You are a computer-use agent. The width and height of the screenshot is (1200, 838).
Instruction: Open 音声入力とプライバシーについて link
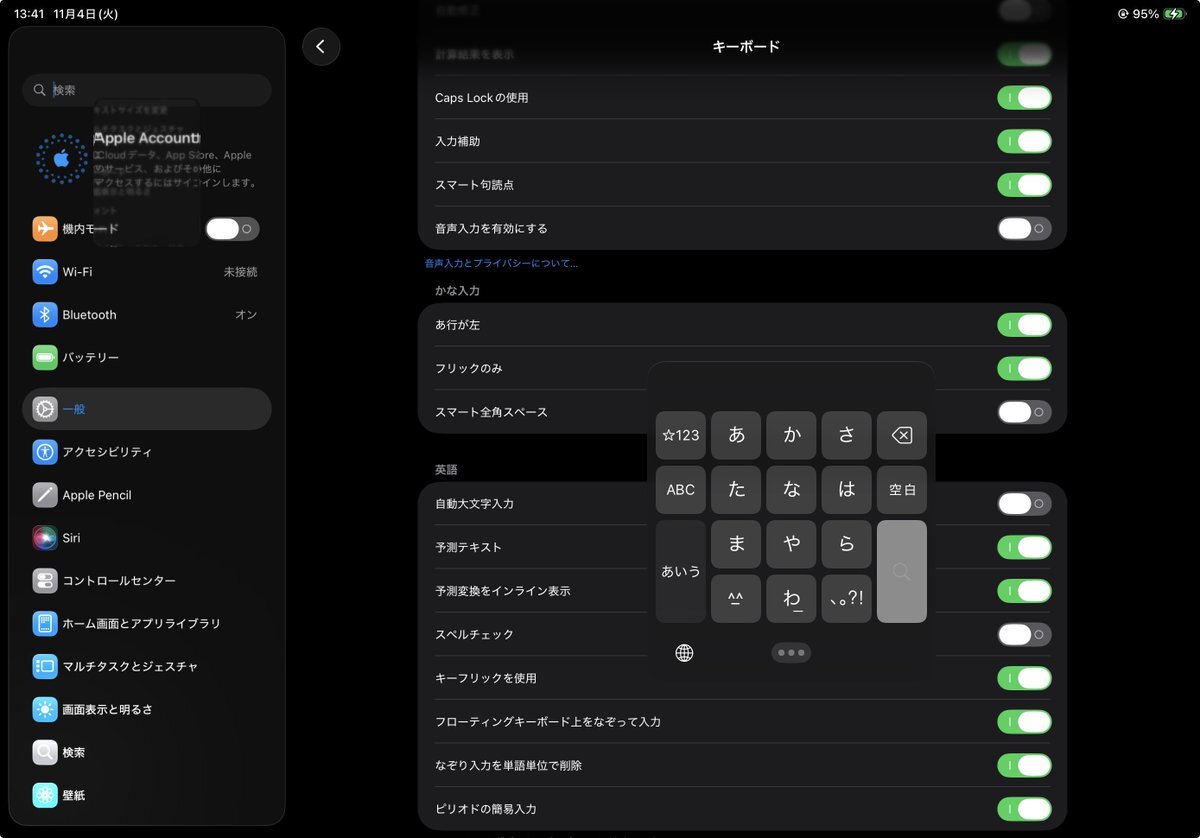click(501, 264)
